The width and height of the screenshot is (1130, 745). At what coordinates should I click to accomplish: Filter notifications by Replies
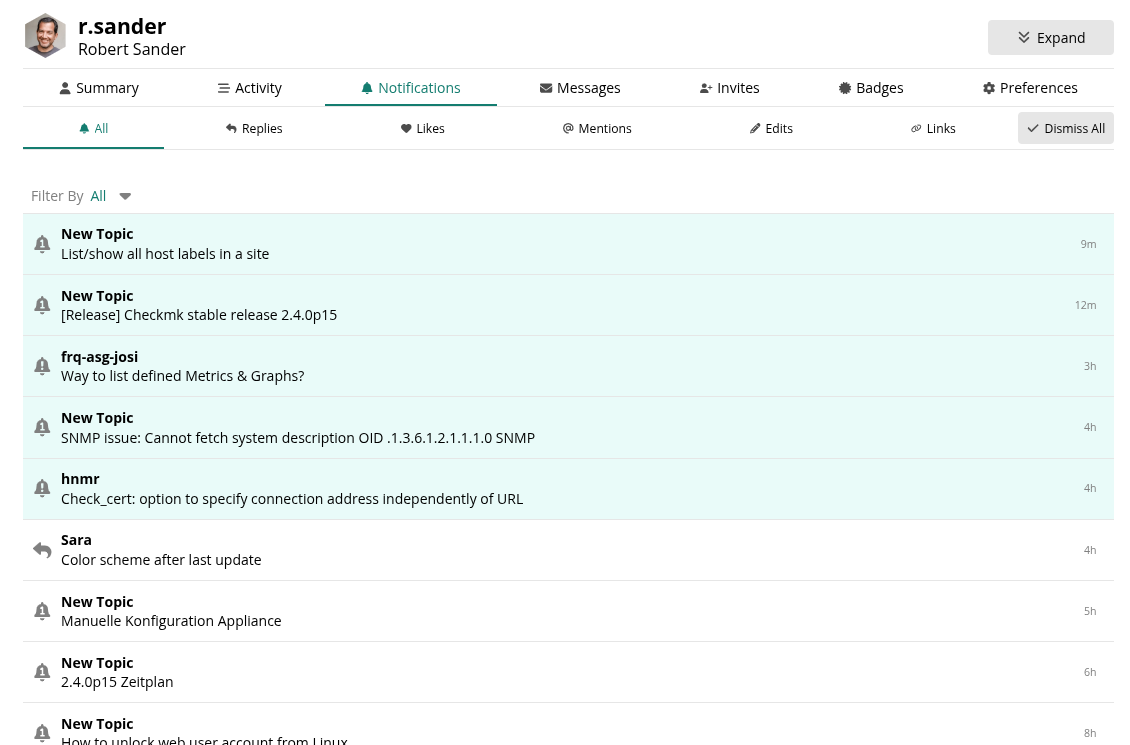[x=254, y=129]
